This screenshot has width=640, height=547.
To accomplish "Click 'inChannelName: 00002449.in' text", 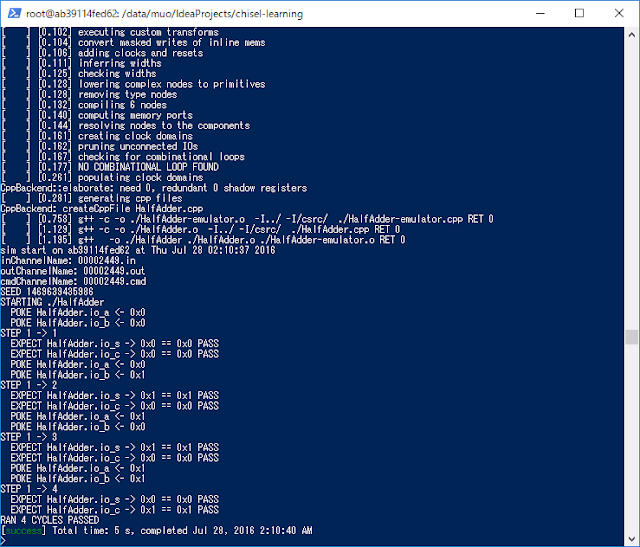I will click(68, 261).
